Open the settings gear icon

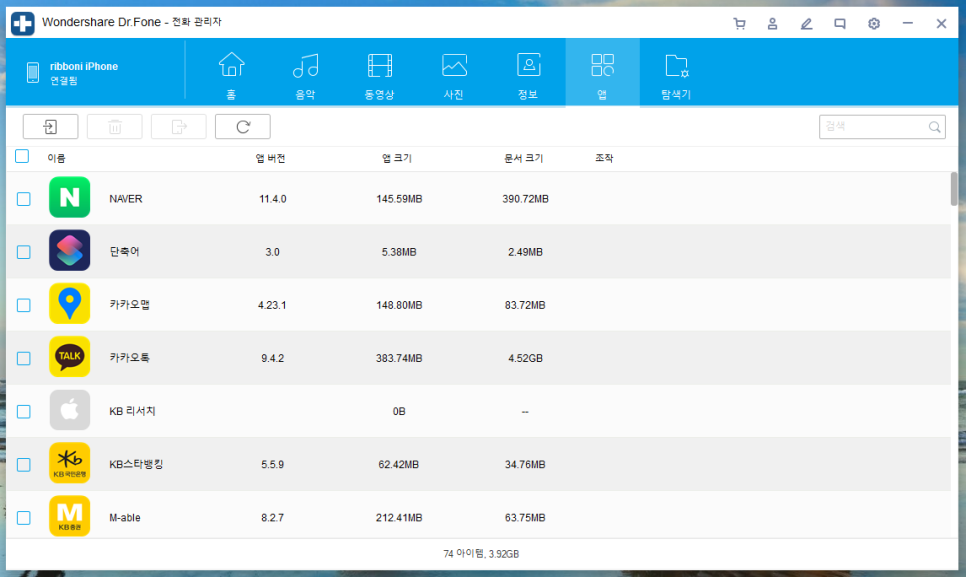[874, 24]
